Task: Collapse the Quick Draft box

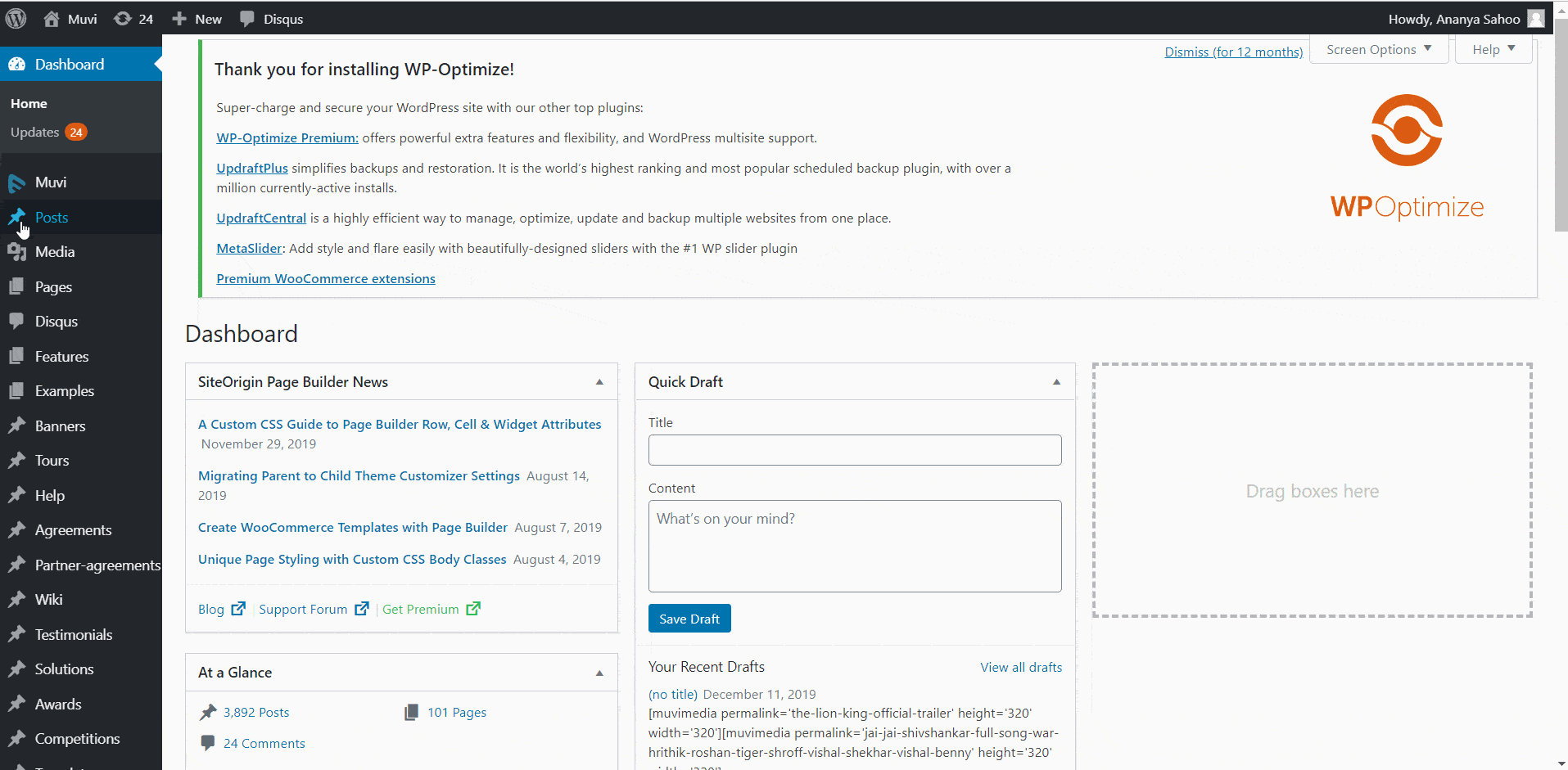Action: [x=1056, y=382]
